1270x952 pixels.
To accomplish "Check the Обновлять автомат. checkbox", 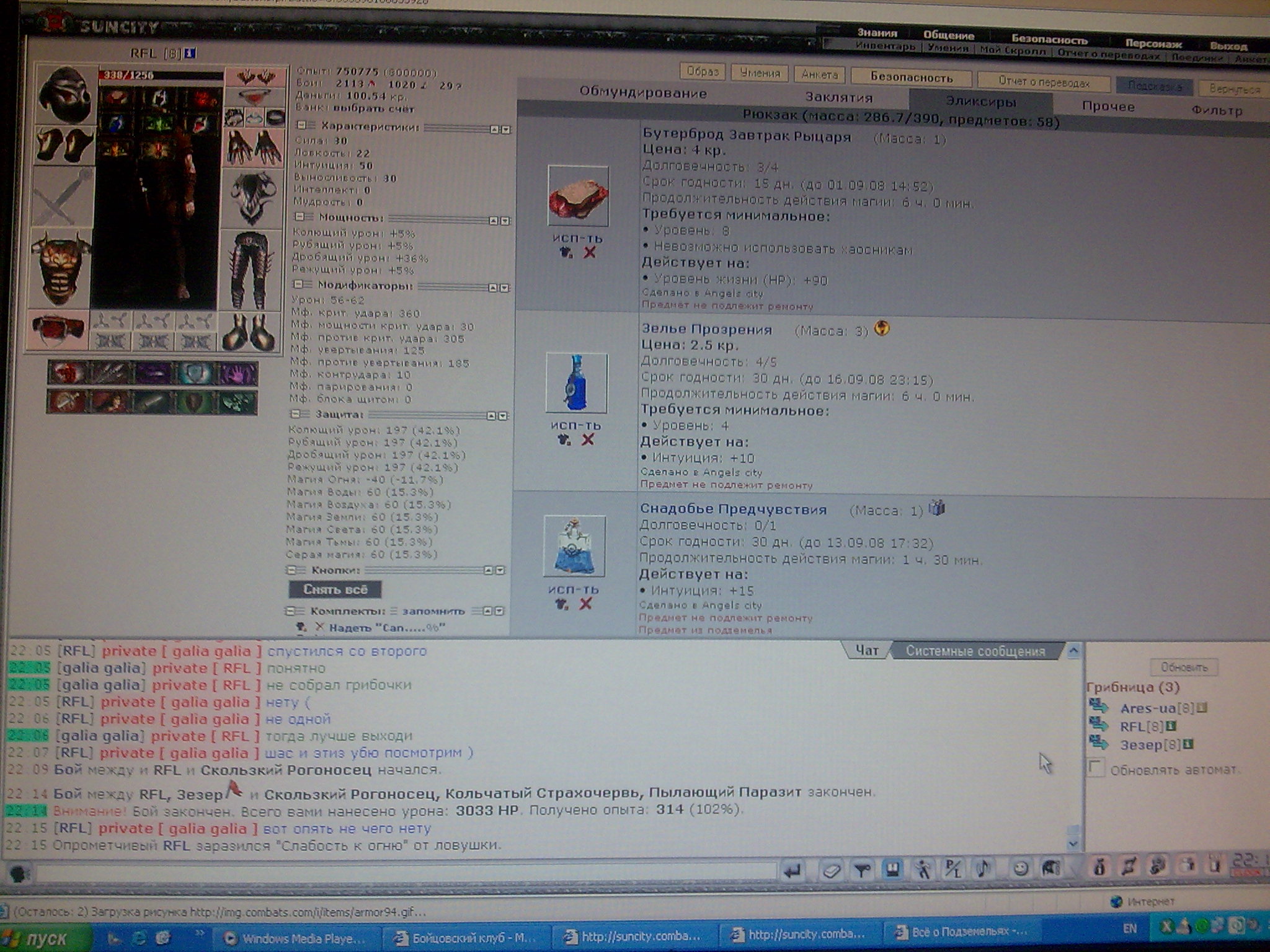I will [1096, 769].
